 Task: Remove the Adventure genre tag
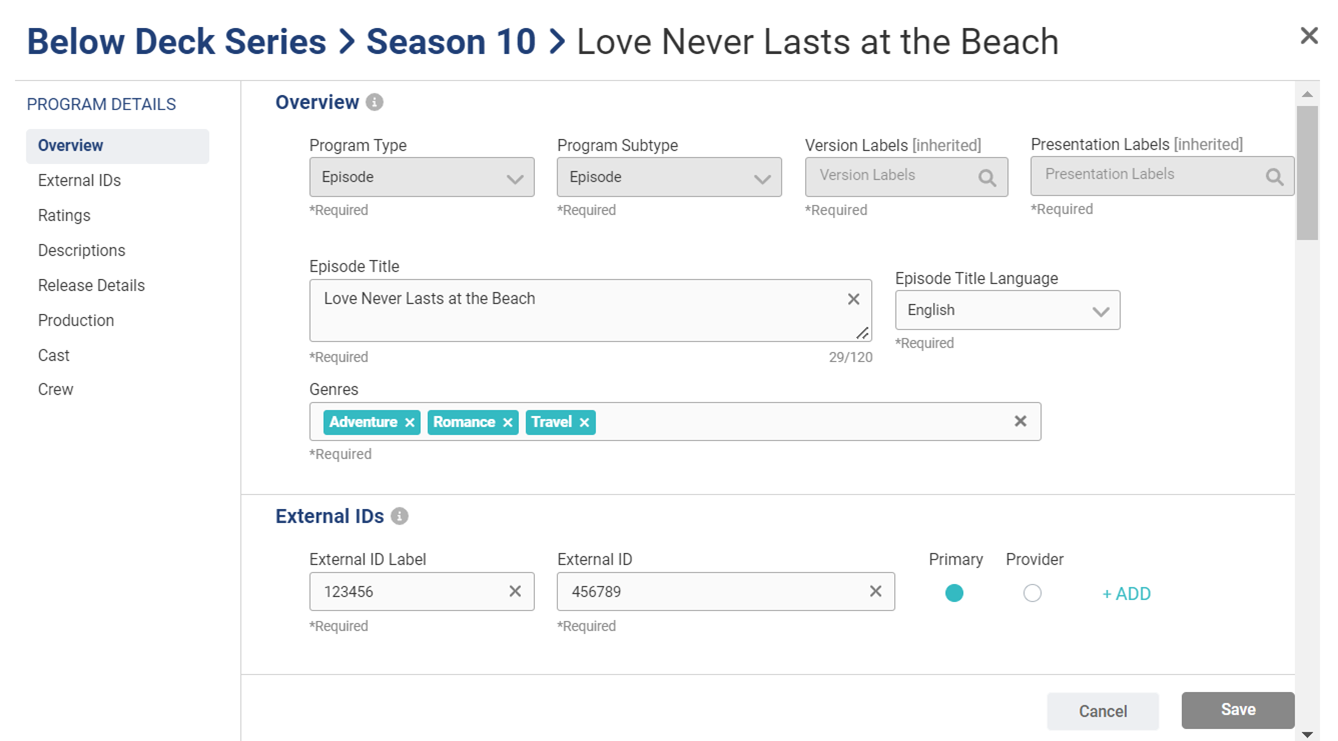410,423
